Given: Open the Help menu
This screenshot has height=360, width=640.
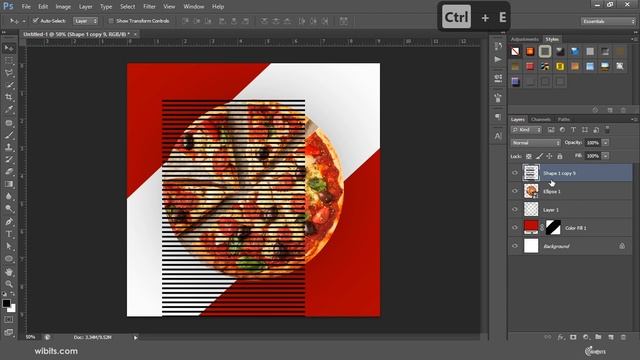Looking at the screenshot, I should (218, 7).
